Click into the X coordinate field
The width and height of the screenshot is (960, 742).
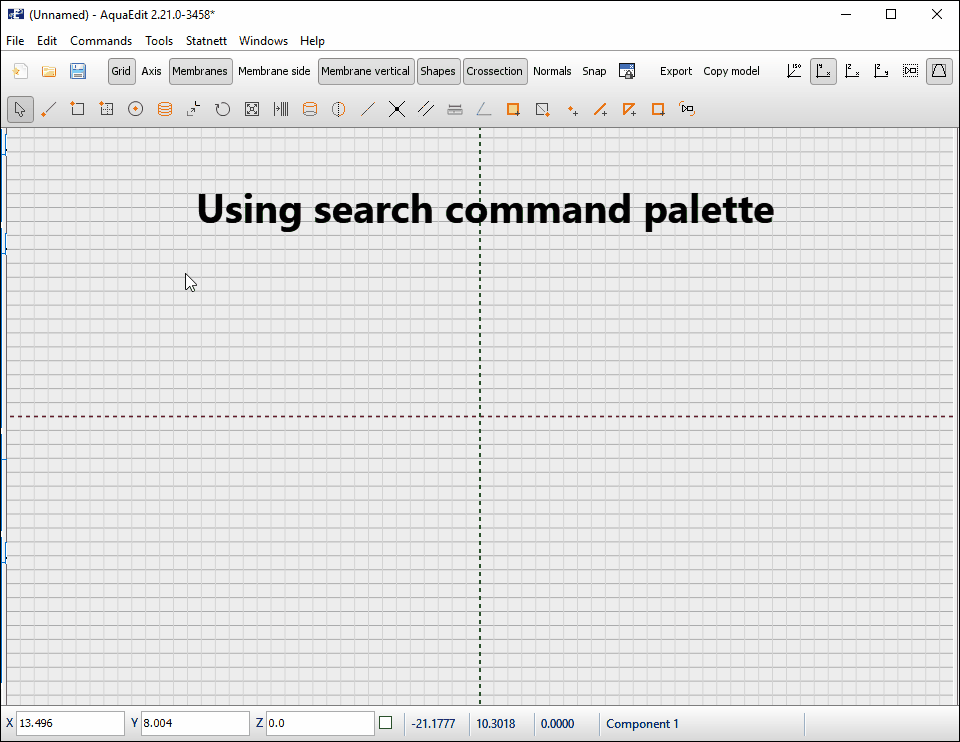(70, 723)
